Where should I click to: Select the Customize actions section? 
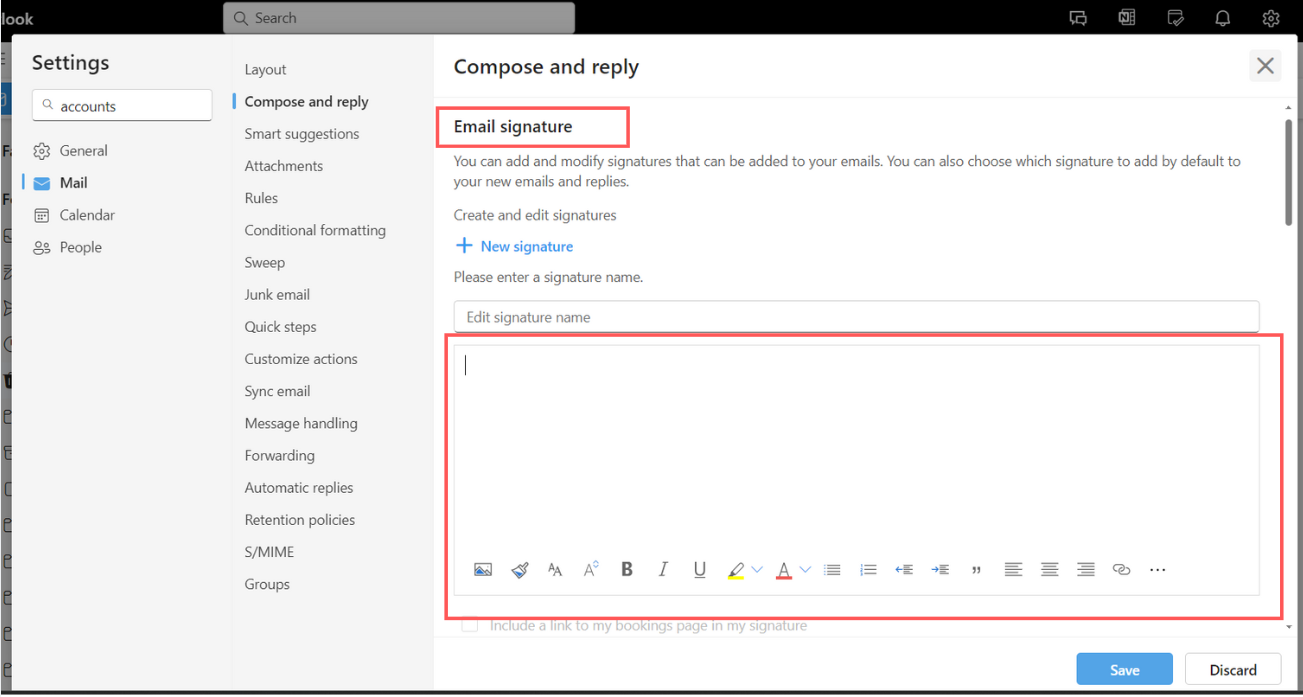pos(300,359)
